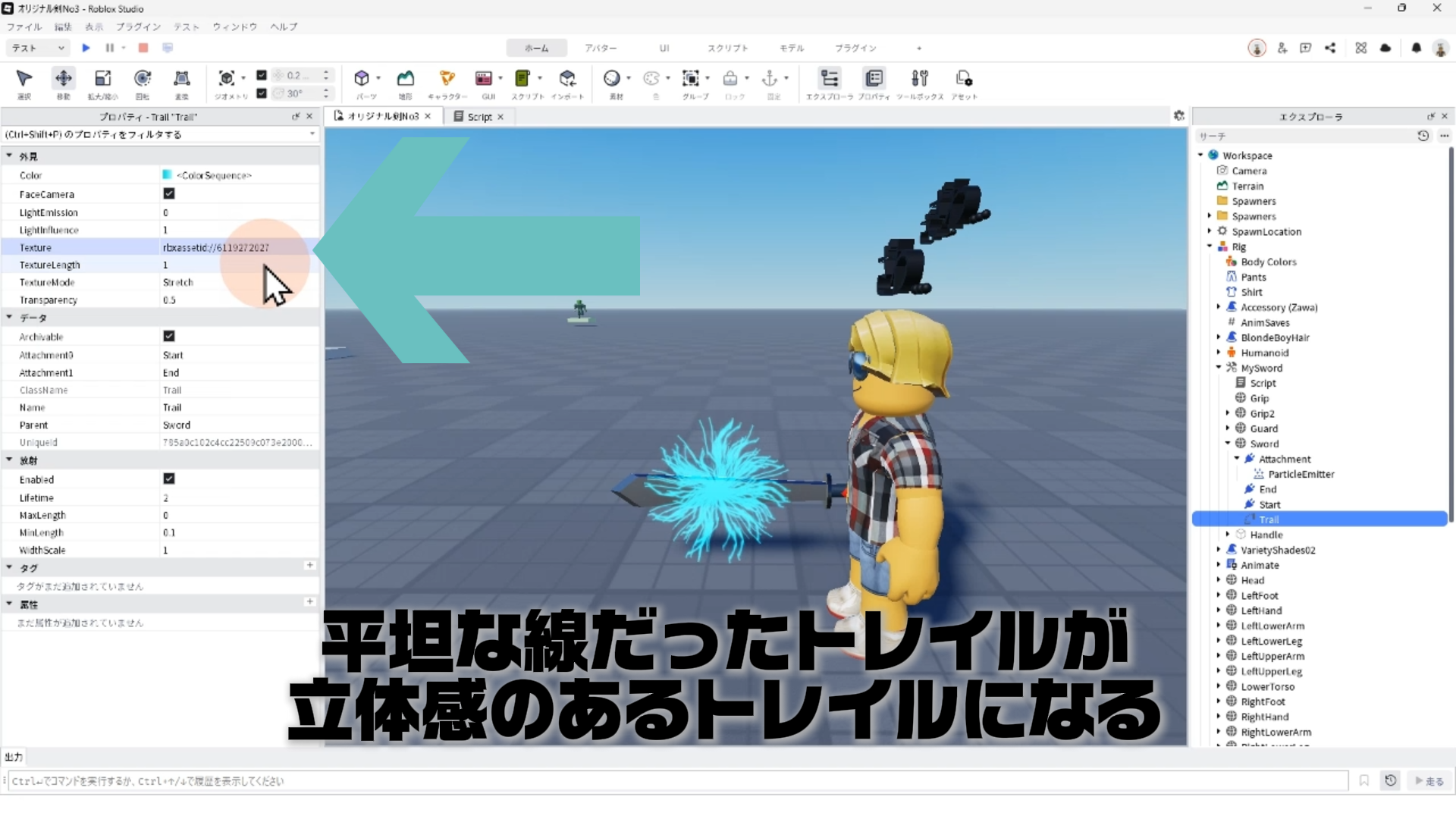1456x819 pixels.
Task: Open the Toolbox panel icon
Action: tap(919, 78)
